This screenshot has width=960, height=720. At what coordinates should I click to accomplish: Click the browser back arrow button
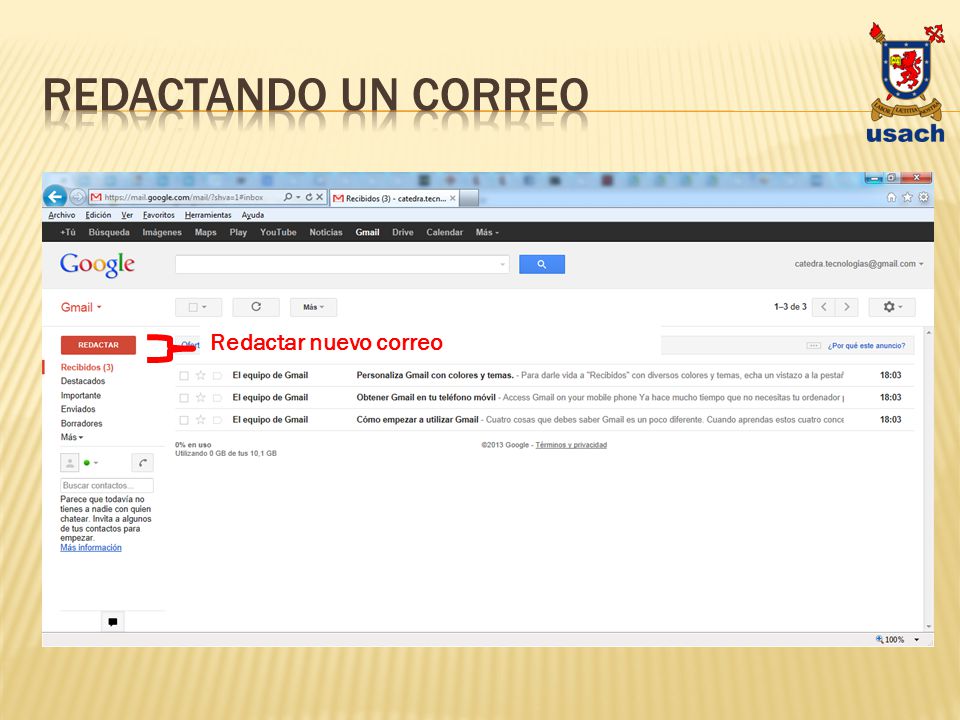click(55, 197)
